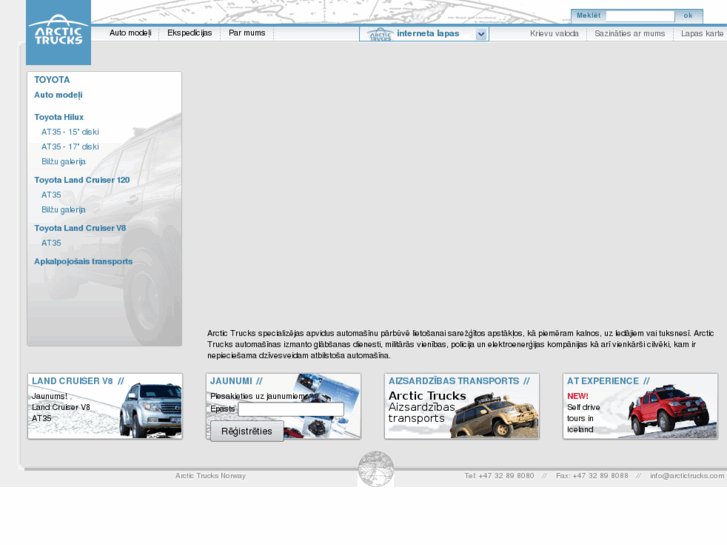Click the small Arctic Trucks logo in dropdown

[380, 34]
